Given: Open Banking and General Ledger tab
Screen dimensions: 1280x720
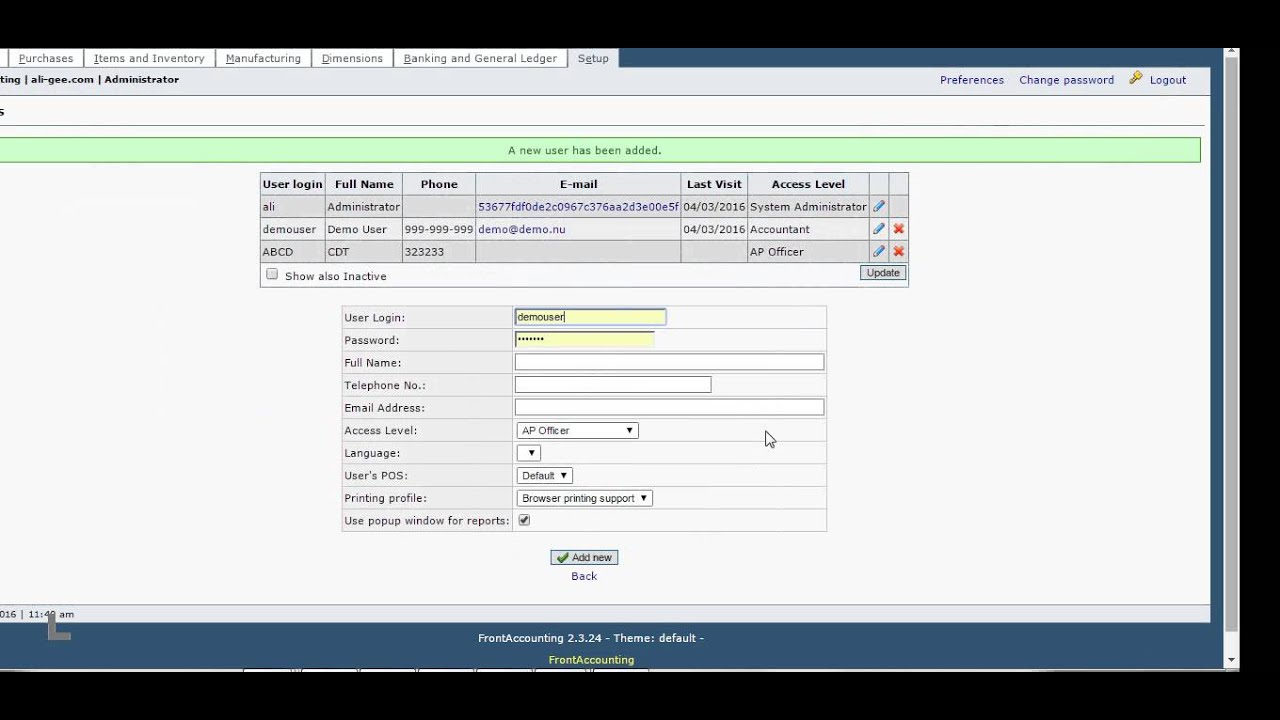Looking at the screenshot, I should tap(480, 58).
